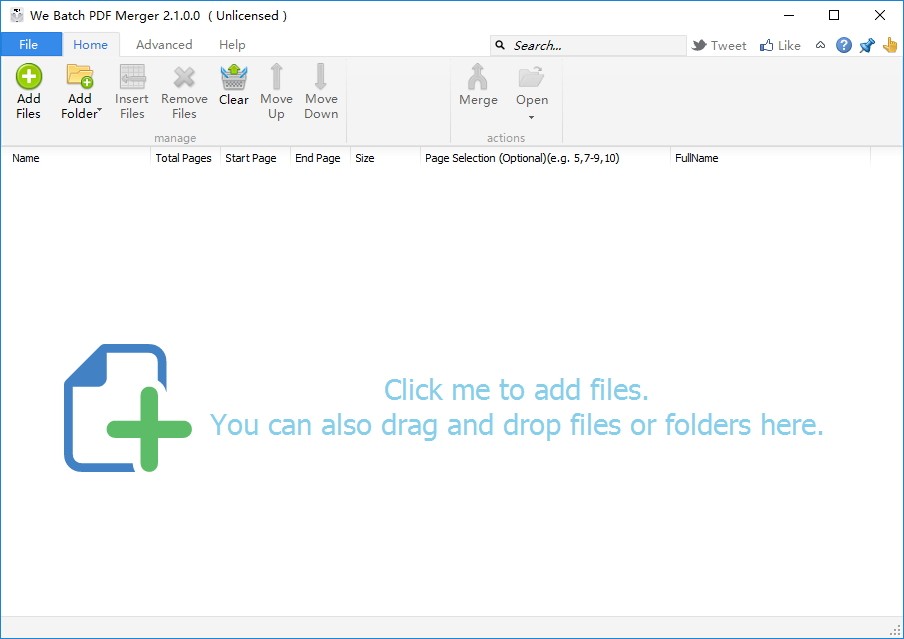Collapse the ribbon with the caret icon

click(x=820, y=45)
